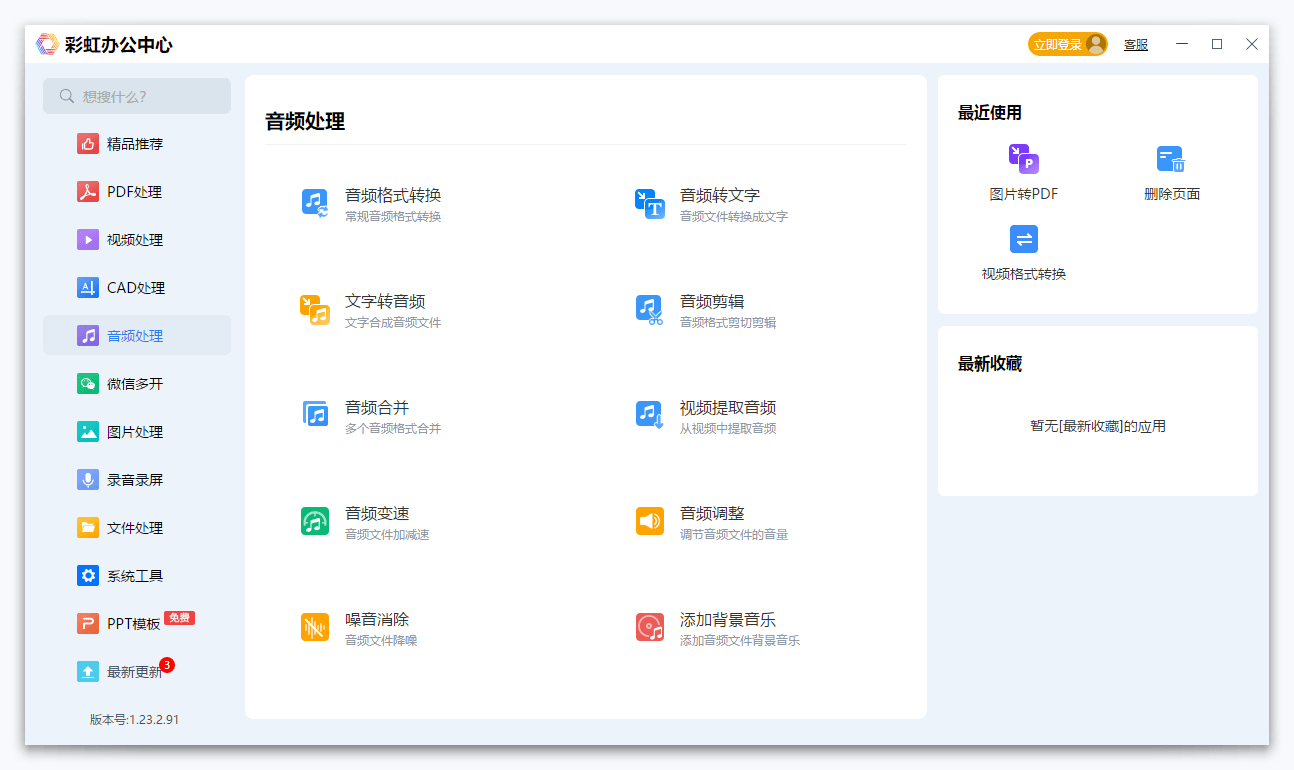This screenshot has width=1294, height=770.
Task: Launch 添加背景音乐 tool title
Action: pyautogui.click(x=728, y=619)
